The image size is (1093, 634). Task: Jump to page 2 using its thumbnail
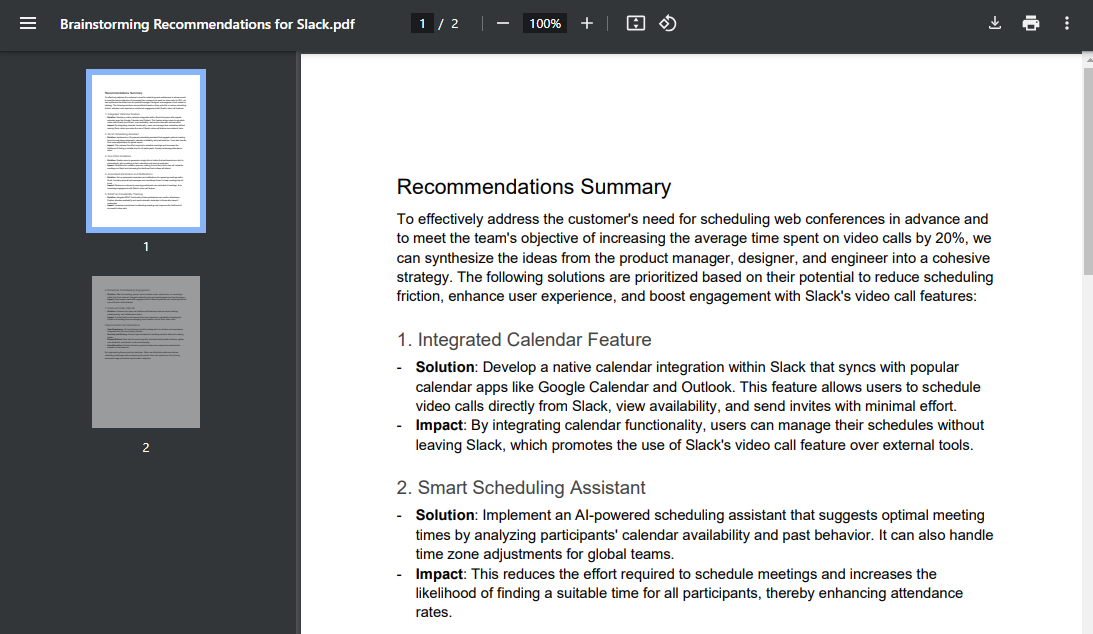(x=145, y=351)
